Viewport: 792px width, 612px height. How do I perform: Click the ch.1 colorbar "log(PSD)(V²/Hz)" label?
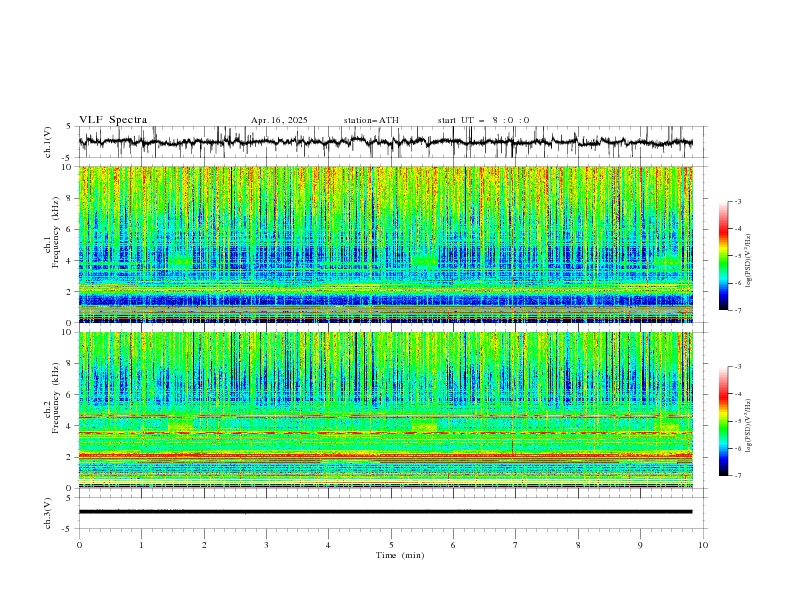point(748,261)
